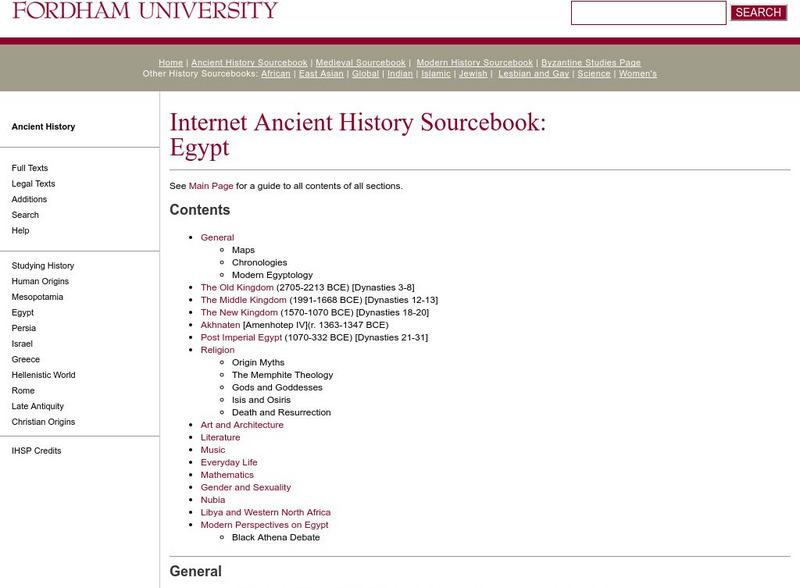Jump to Post Imperial Egypt section
The image size is (800, 588).
point(241,337)
